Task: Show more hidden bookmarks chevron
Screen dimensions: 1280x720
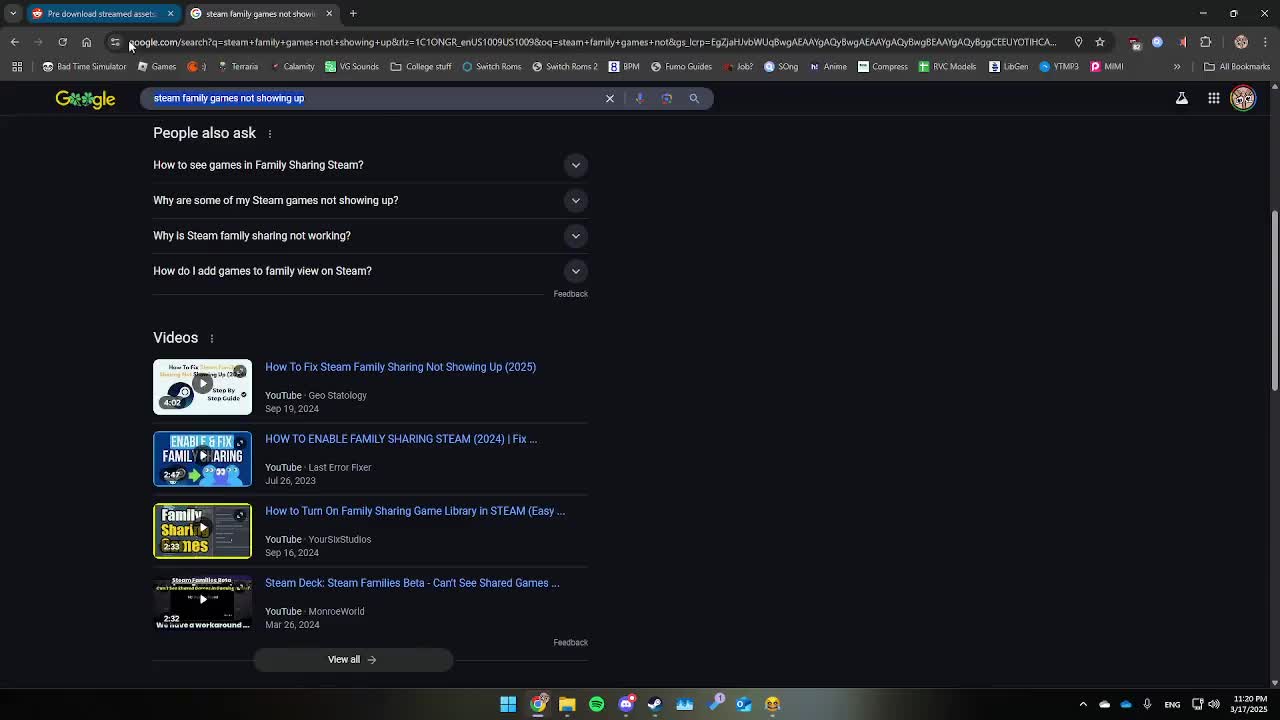Action: coord(1177,67)
